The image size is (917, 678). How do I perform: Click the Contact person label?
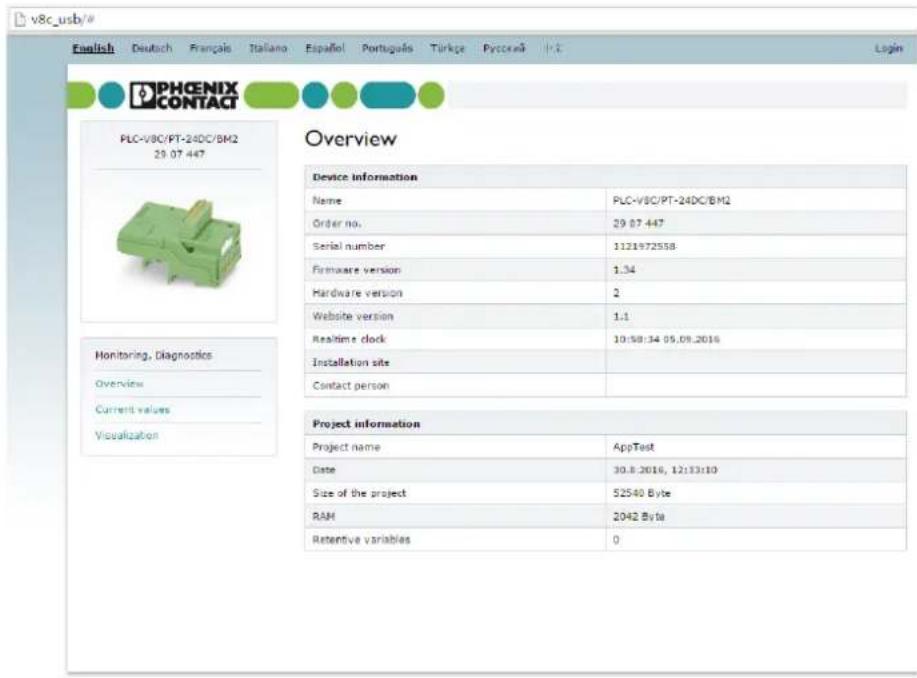351,385
